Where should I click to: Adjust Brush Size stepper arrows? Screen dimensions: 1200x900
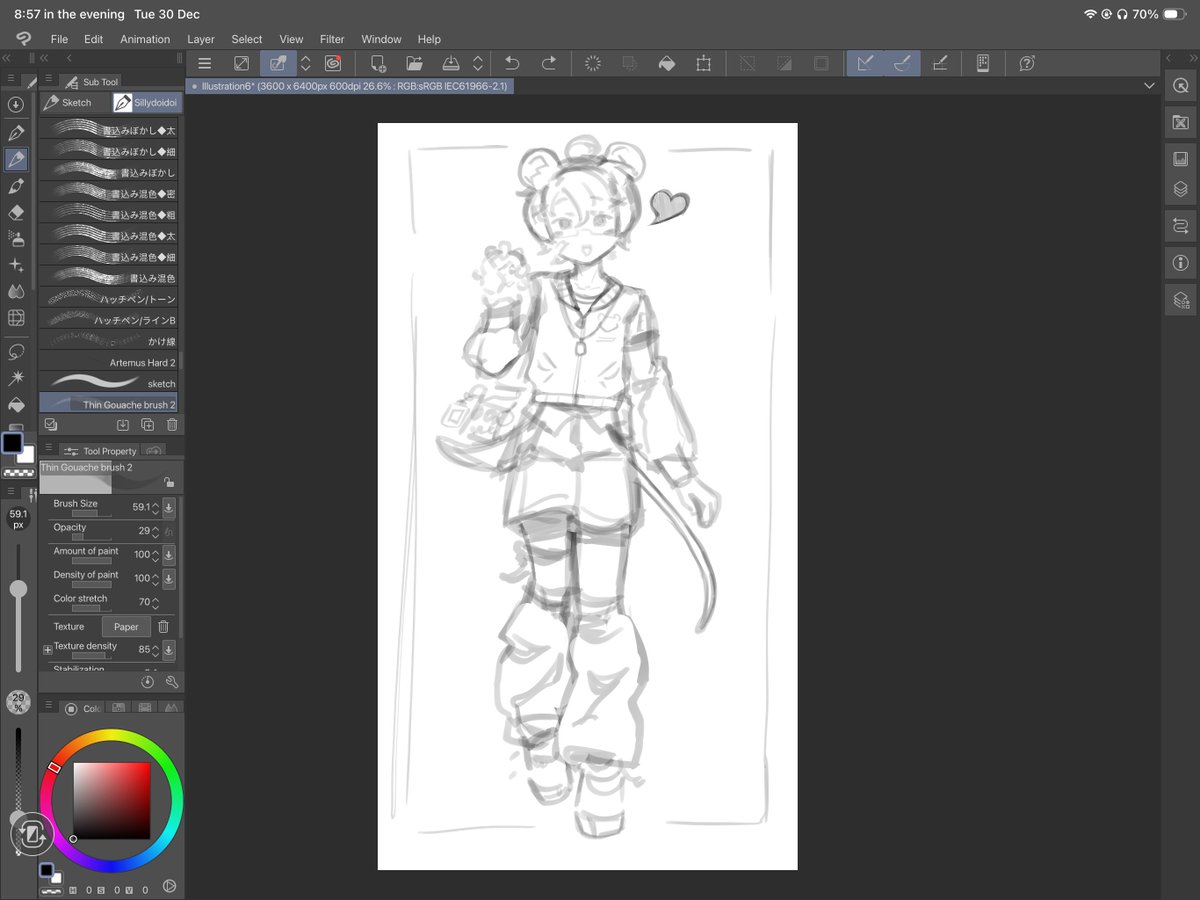pos(155,508)
